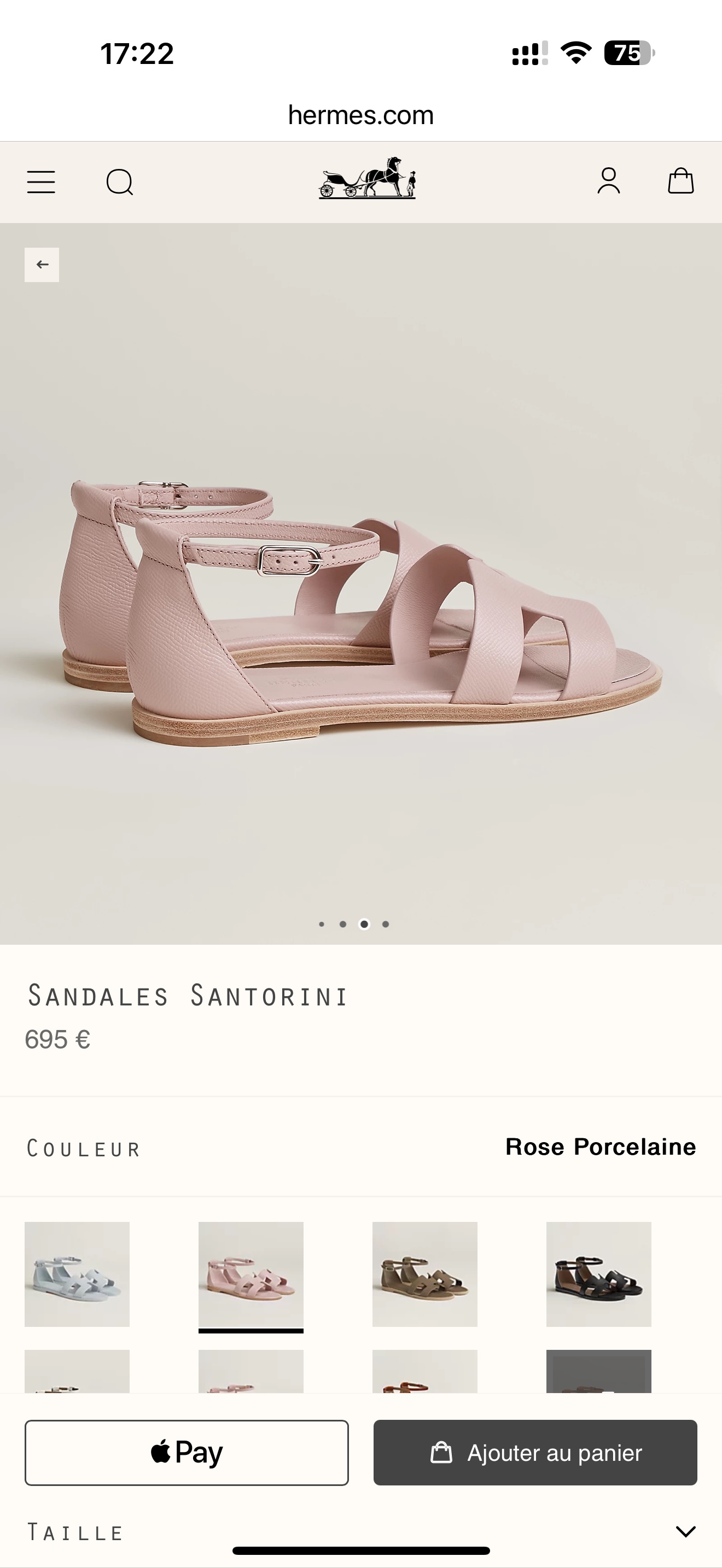
Task: Open the shopping bag cart icon
Action: pyautogui.click(x=680, y=181)
